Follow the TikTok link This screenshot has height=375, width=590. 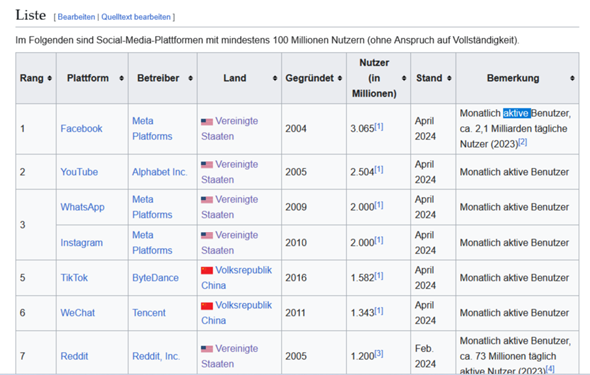74,278
